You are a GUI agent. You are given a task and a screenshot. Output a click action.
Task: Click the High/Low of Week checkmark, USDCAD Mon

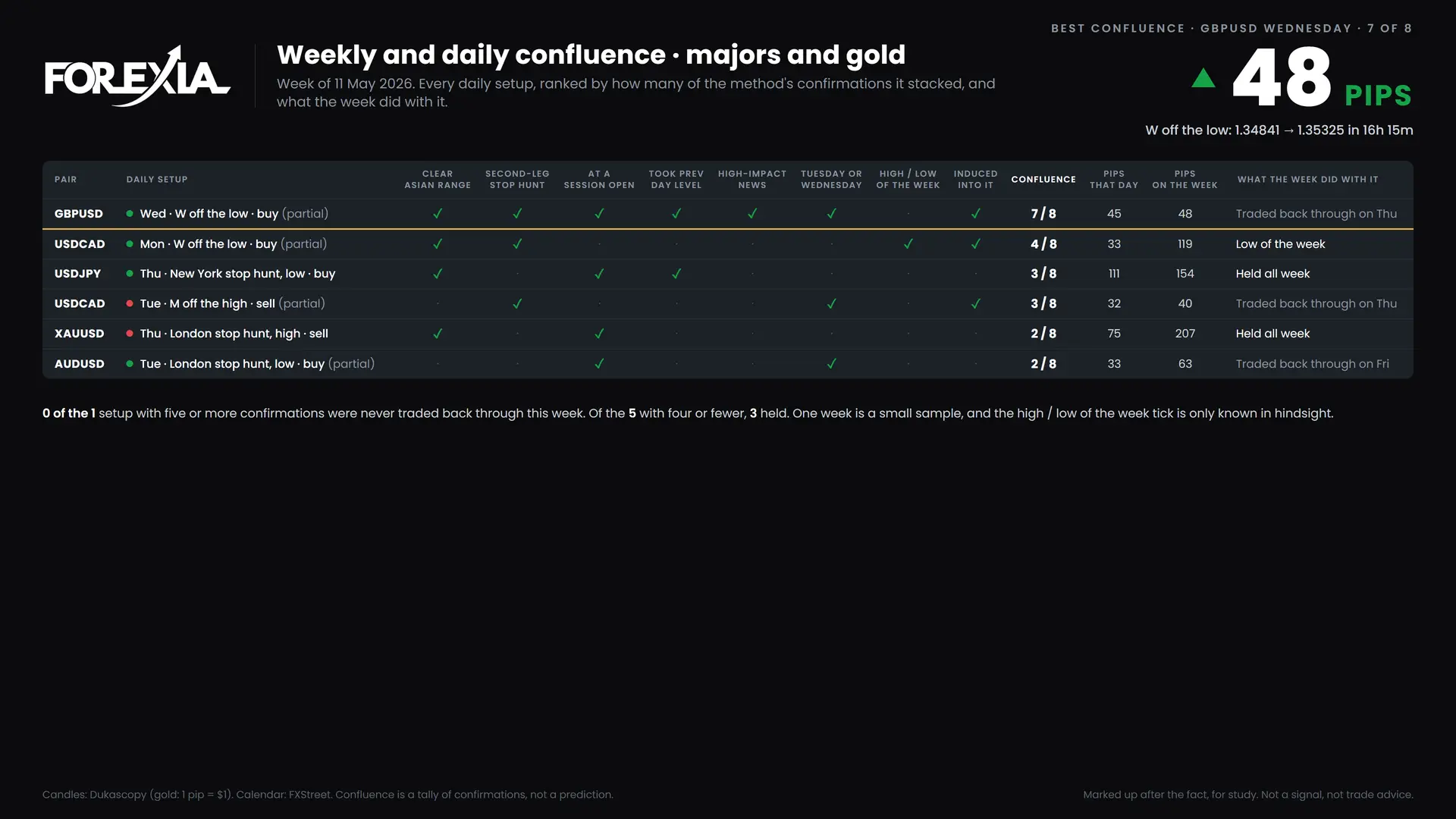(908, 244)
